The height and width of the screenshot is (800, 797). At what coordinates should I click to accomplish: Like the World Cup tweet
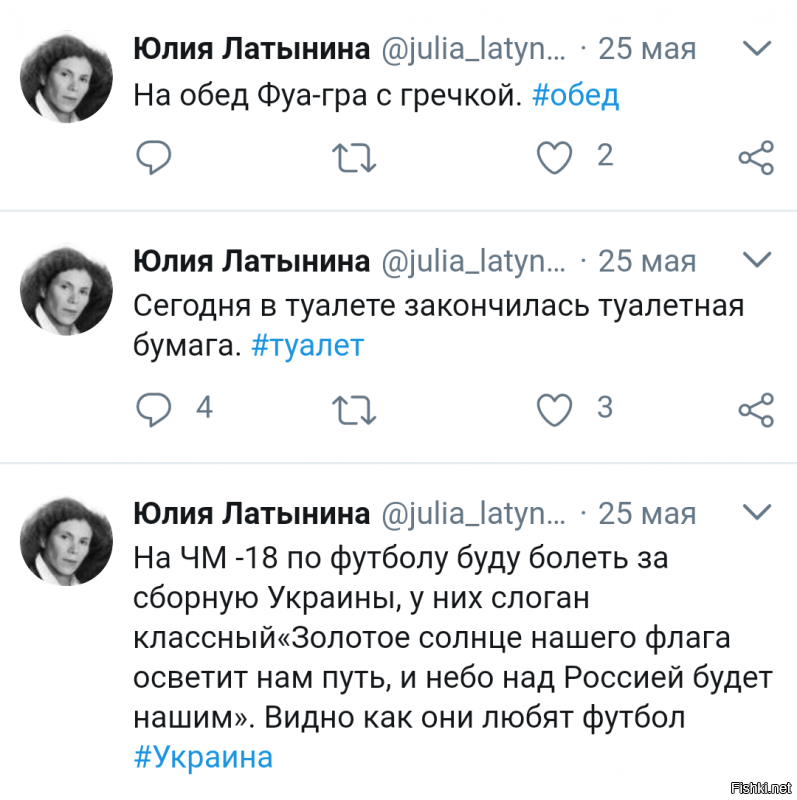(x=554, y=795)
